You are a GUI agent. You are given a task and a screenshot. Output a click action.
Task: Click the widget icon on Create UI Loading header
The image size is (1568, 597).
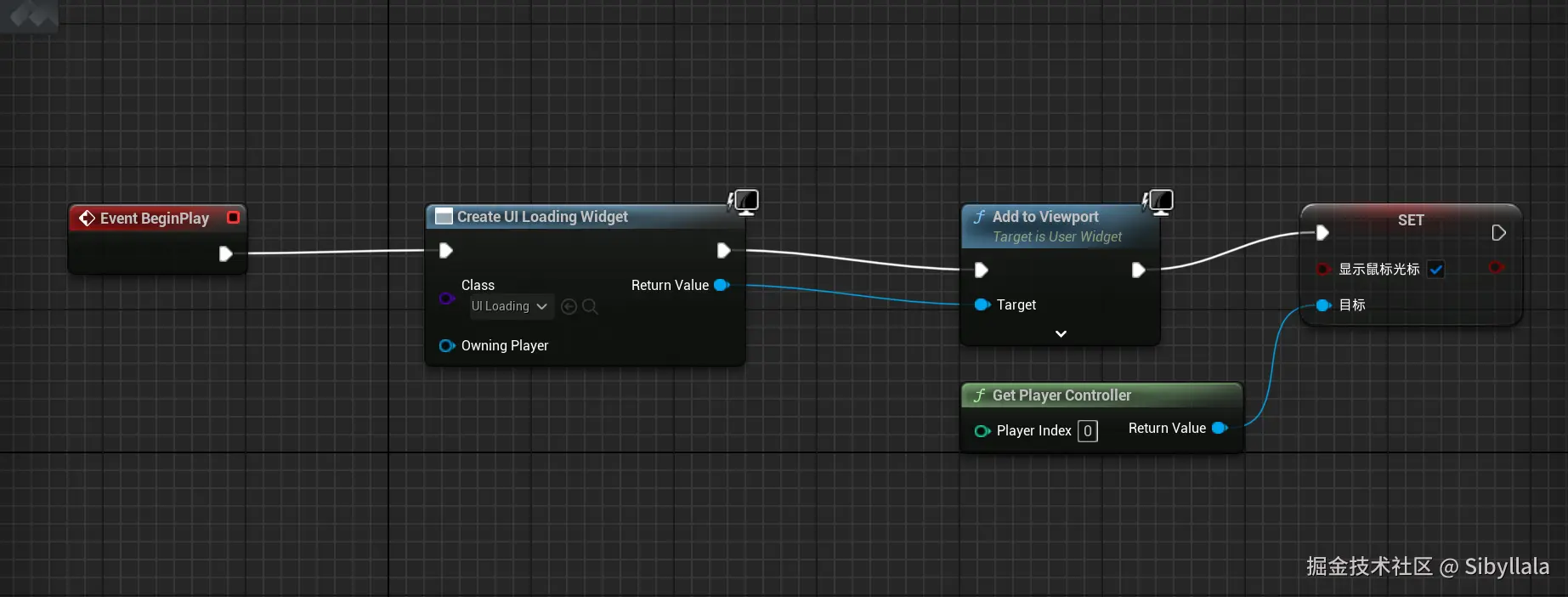(x=444, y=217)
